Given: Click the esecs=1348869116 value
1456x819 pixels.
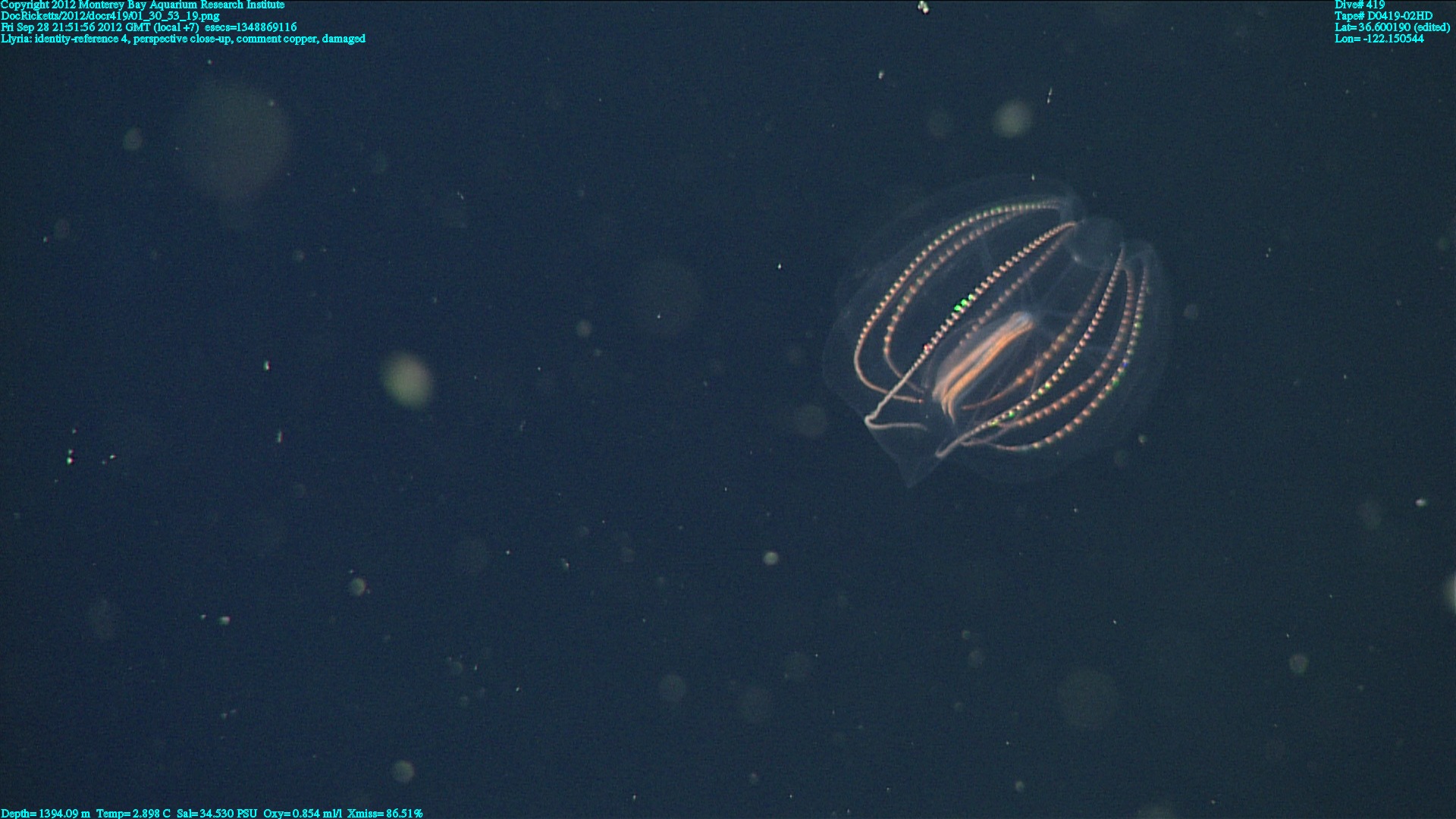Looking at the screenshot, I should (251, 27).
